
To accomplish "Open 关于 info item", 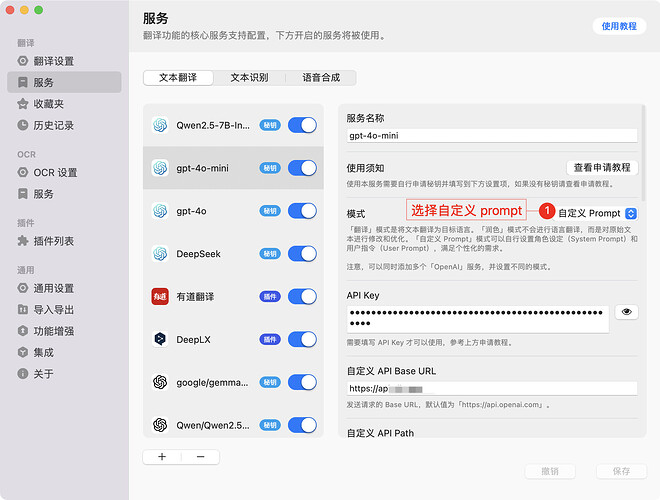I will [x=64, y=374].
